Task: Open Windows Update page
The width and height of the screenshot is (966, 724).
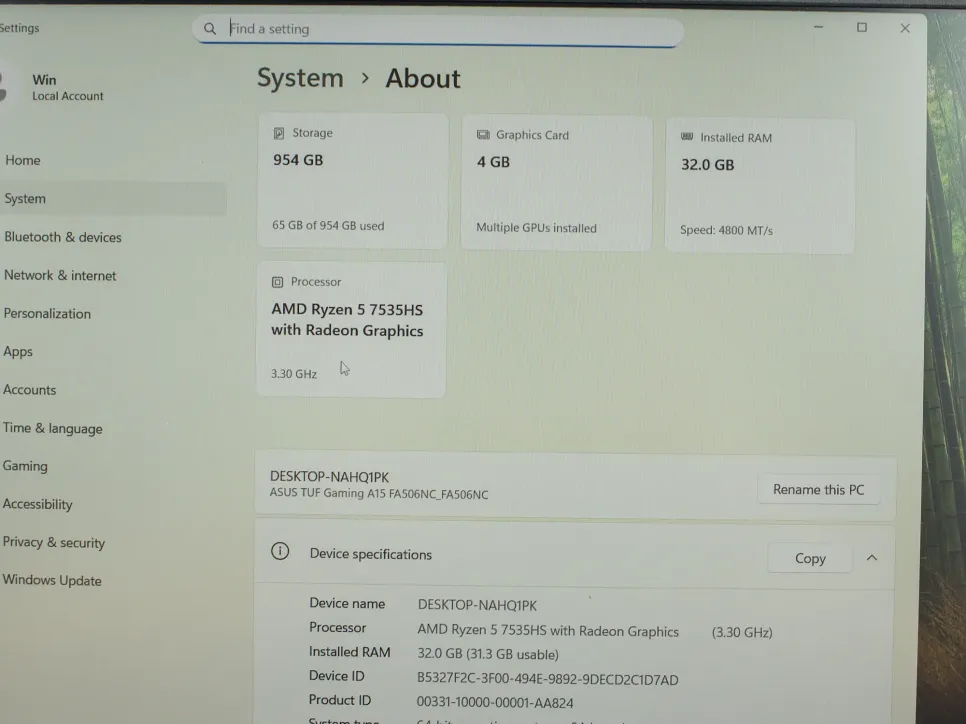Action: [x=52, y=580]
